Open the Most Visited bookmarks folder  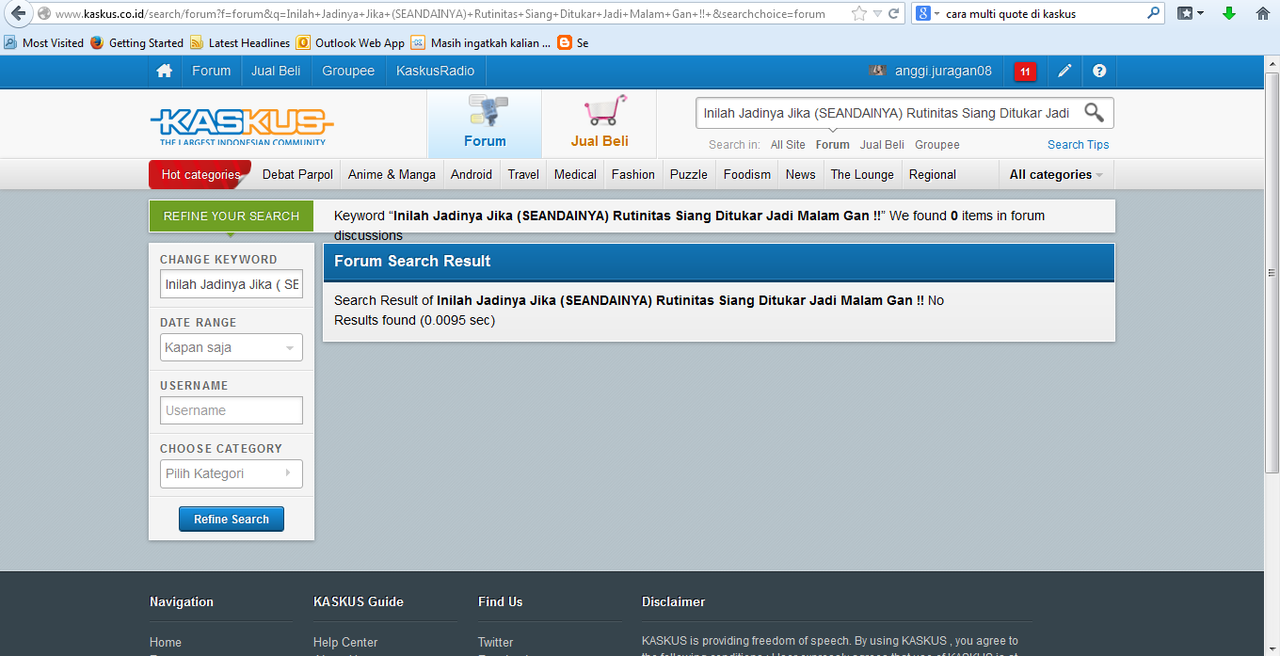click(44, 43)
